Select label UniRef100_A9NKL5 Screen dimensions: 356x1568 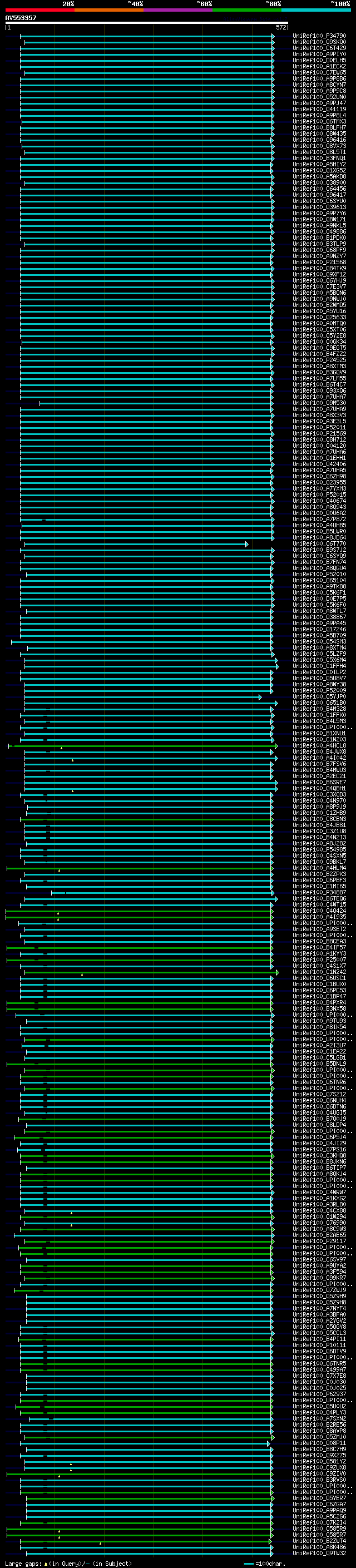pyautogui.click(x=319, y=225)
